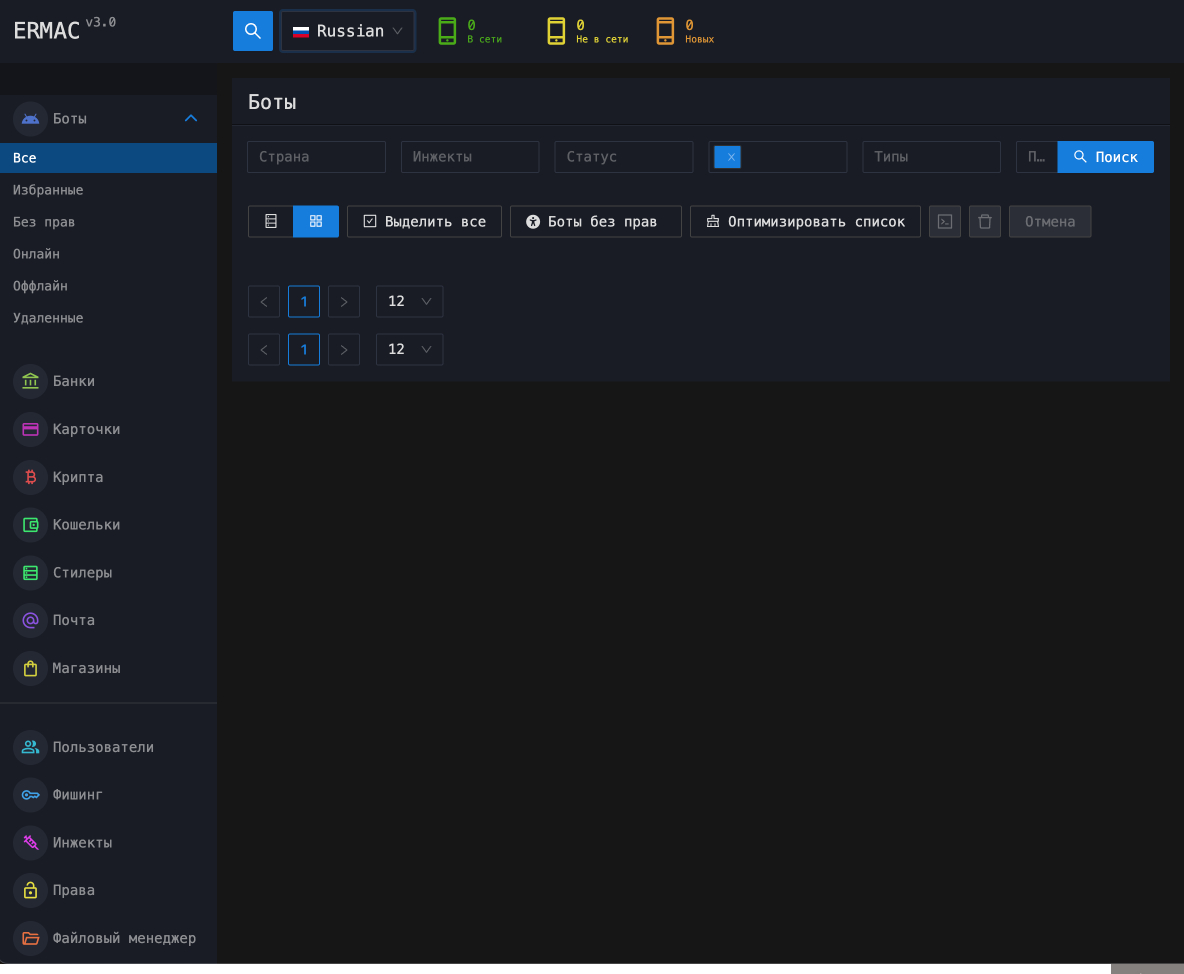The height and width of the screenshot is (974, 1184).
Task: Select Удаленные in the sidebar submenu
Action: coord(48,318)
